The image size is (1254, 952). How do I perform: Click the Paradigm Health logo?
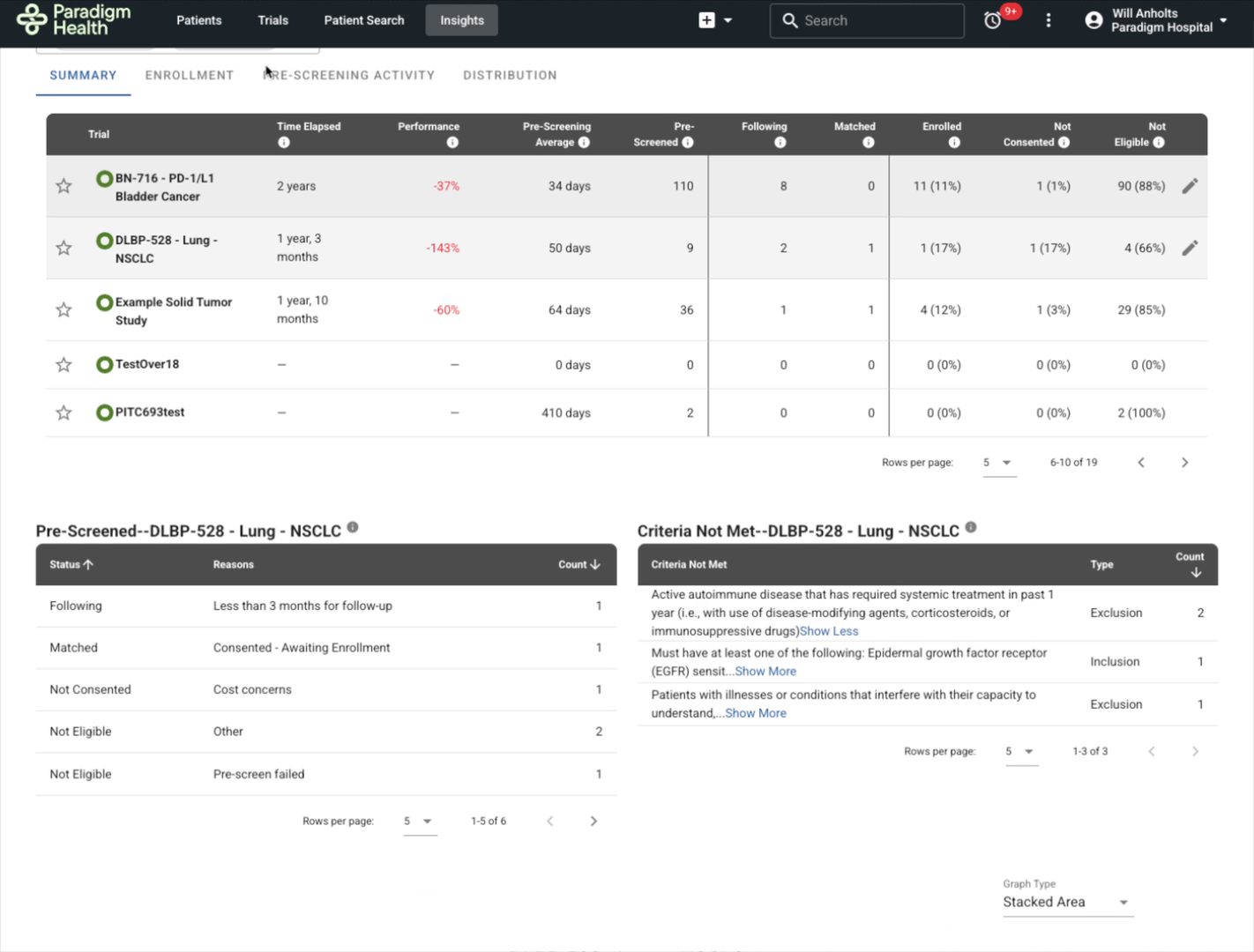point(74,19)
